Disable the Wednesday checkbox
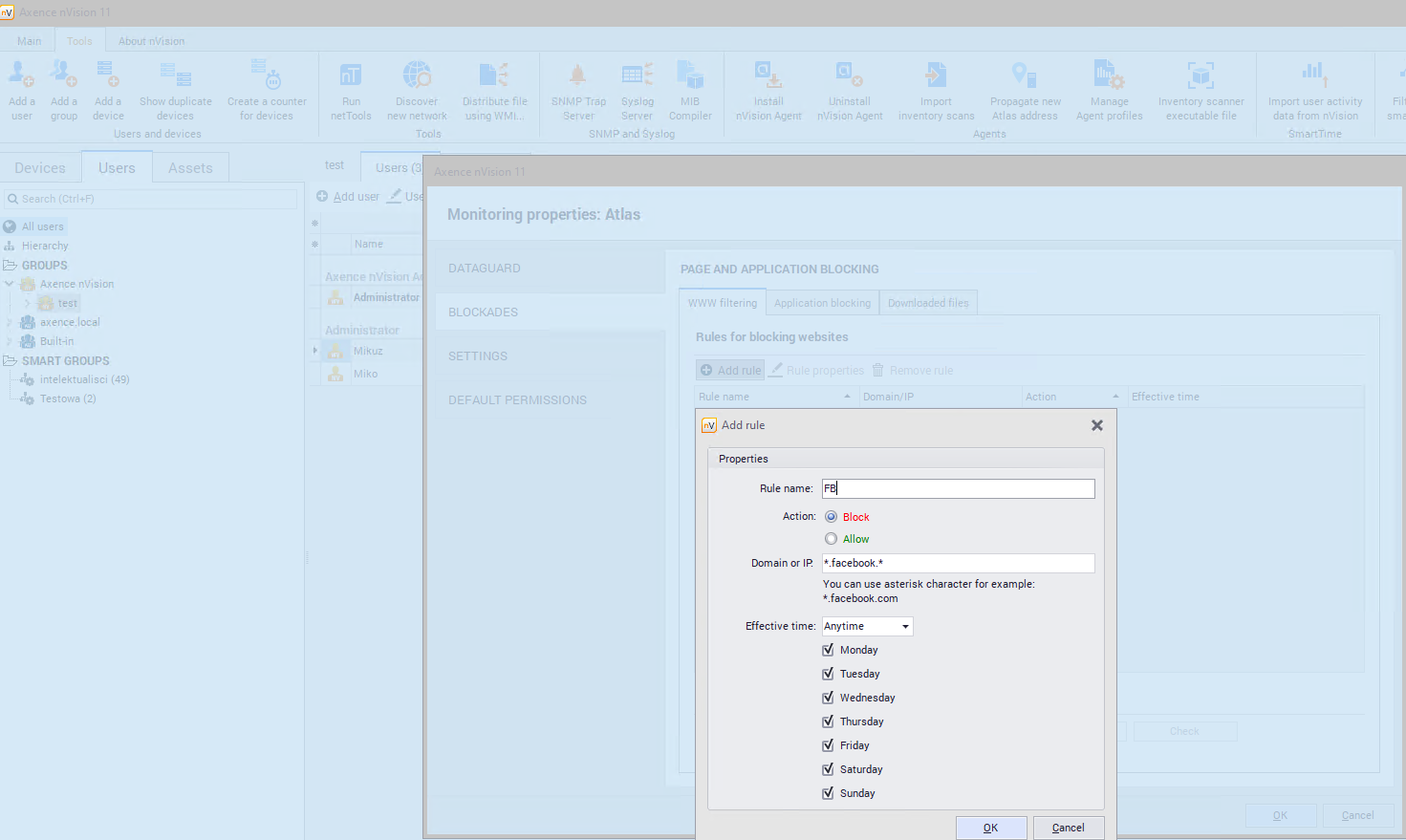The height and width of the screenshot is (840, 1406). [x=829, y=698]
